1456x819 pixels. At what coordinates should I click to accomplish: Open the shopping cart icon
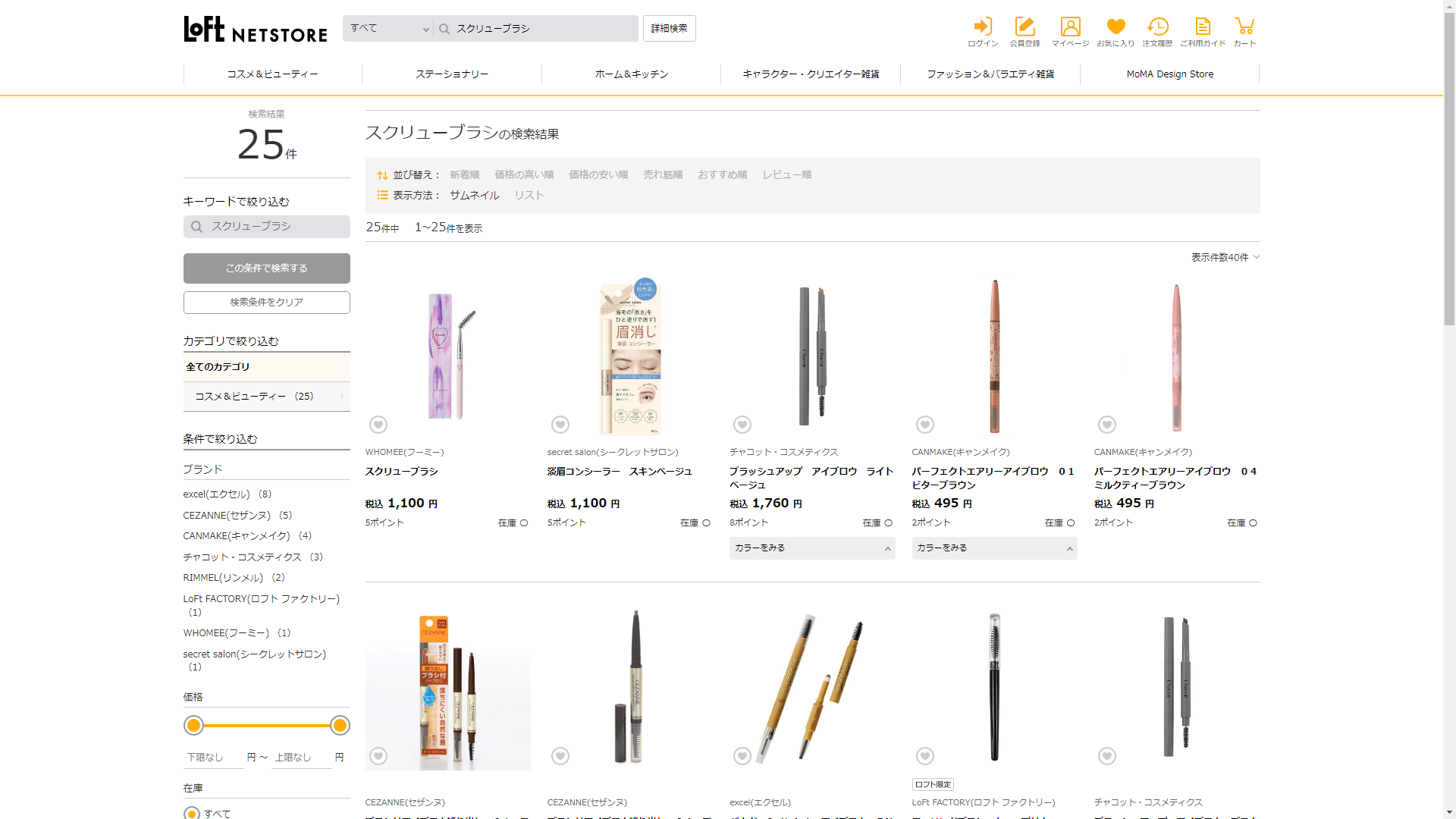click(1244, 32)
